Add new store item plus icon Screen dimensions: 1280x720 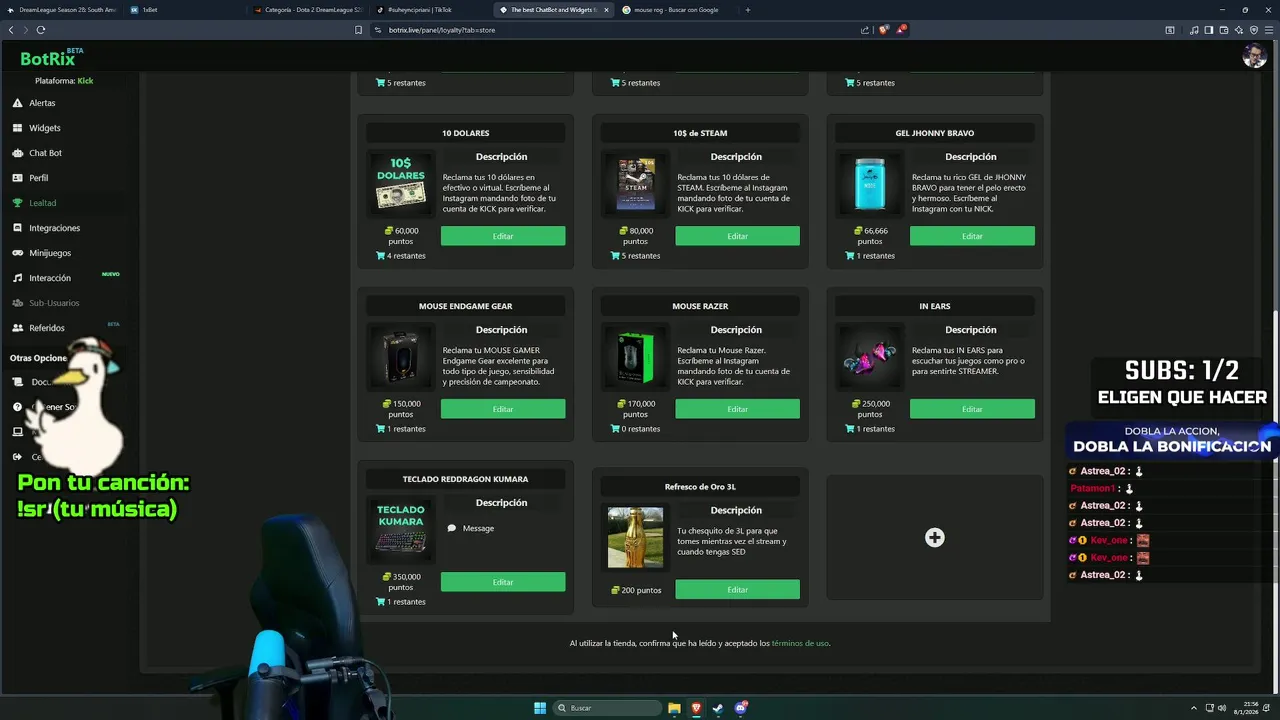tap(934, 538)
